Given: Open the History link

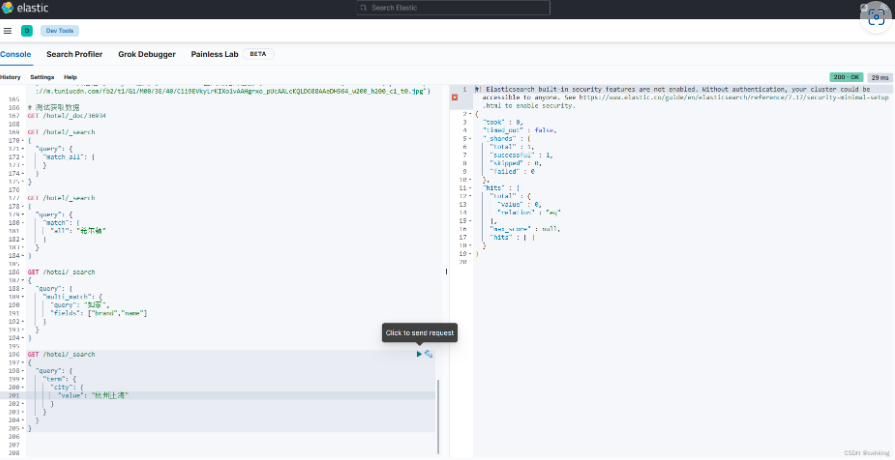Looking at the screenshot, I should tap(10, 77).
